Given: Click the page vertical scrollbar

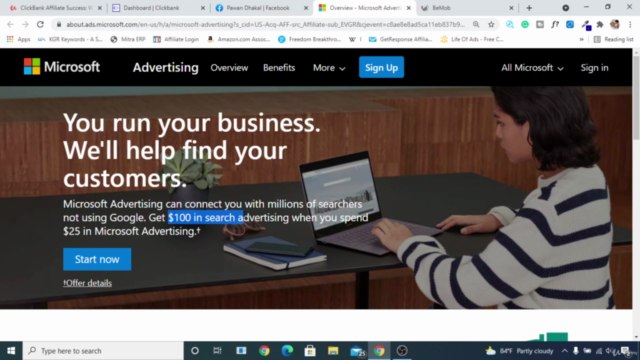Looking at the screenshot, I should (x=636, y=98).
